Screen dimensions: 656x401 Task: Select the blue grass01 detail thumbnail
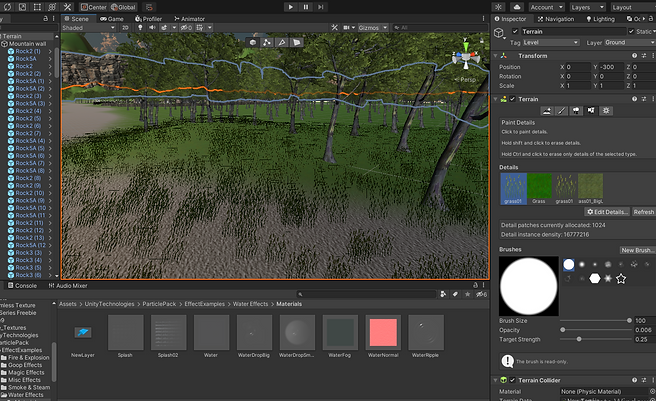513,188
